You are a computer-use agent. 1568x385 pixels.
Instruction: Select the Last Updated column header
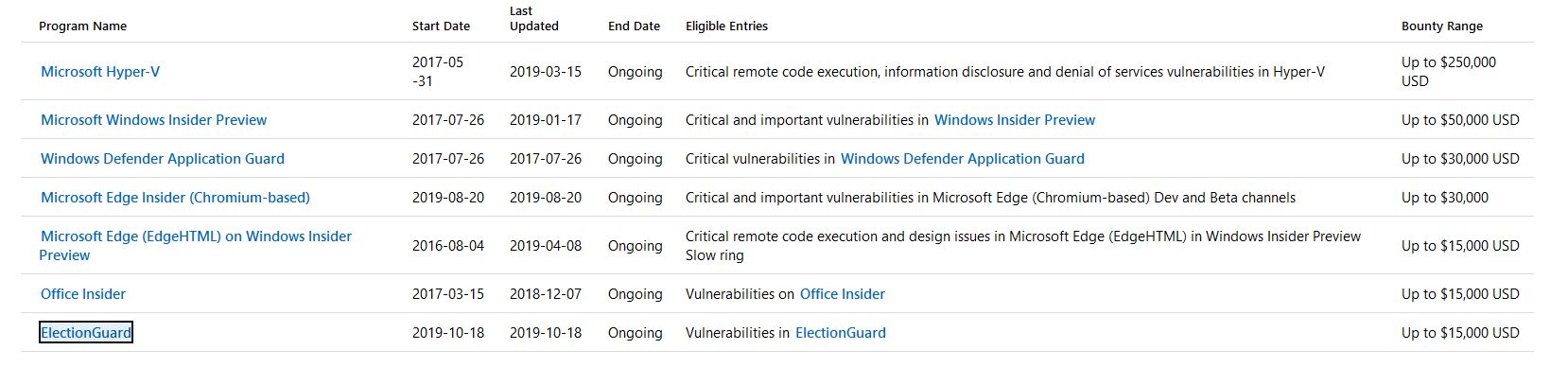click(533, 19)
